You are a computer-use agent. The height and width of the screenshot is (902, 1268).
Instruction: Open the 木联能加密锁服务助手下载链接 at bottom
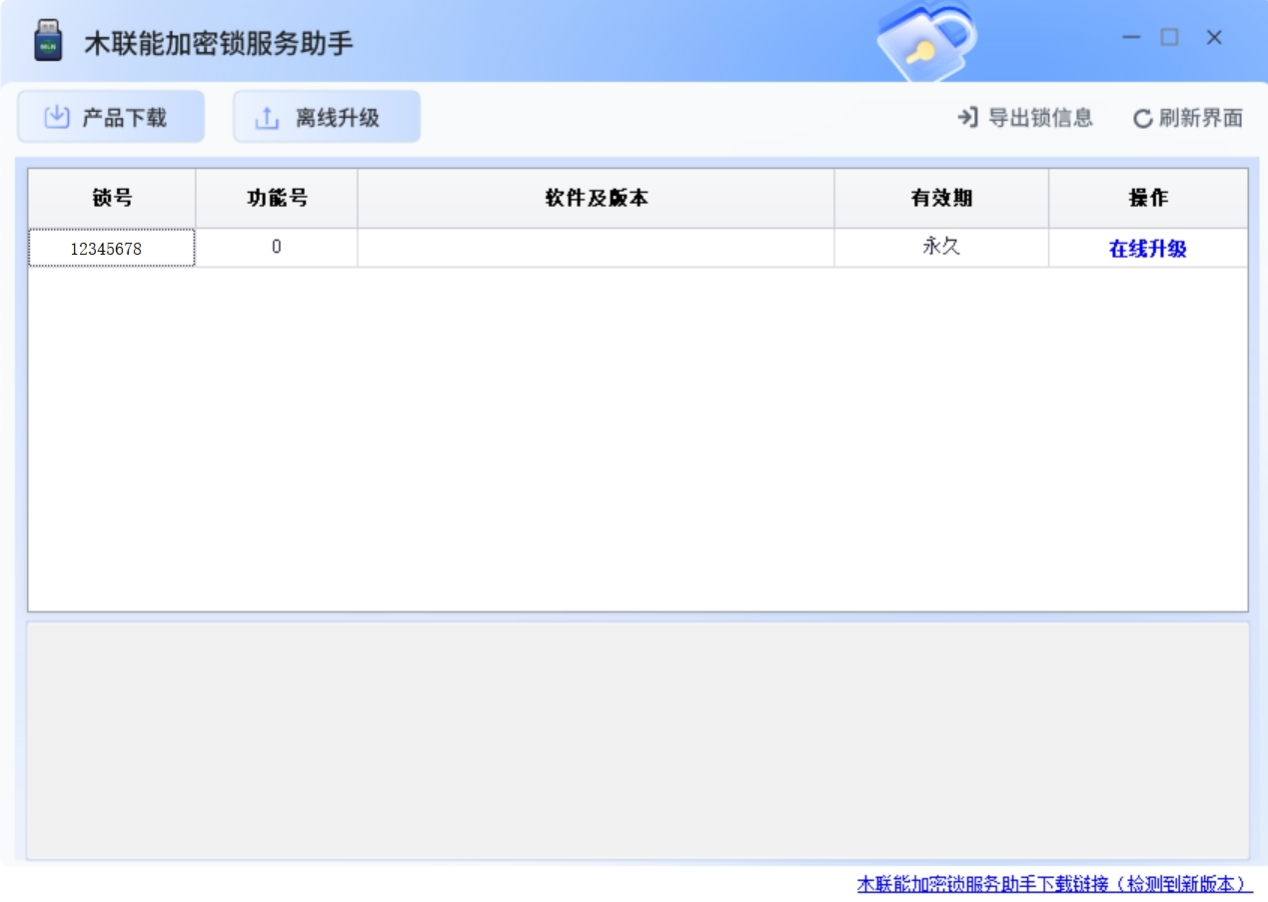pyautogui.click(x=1054, y=884)
